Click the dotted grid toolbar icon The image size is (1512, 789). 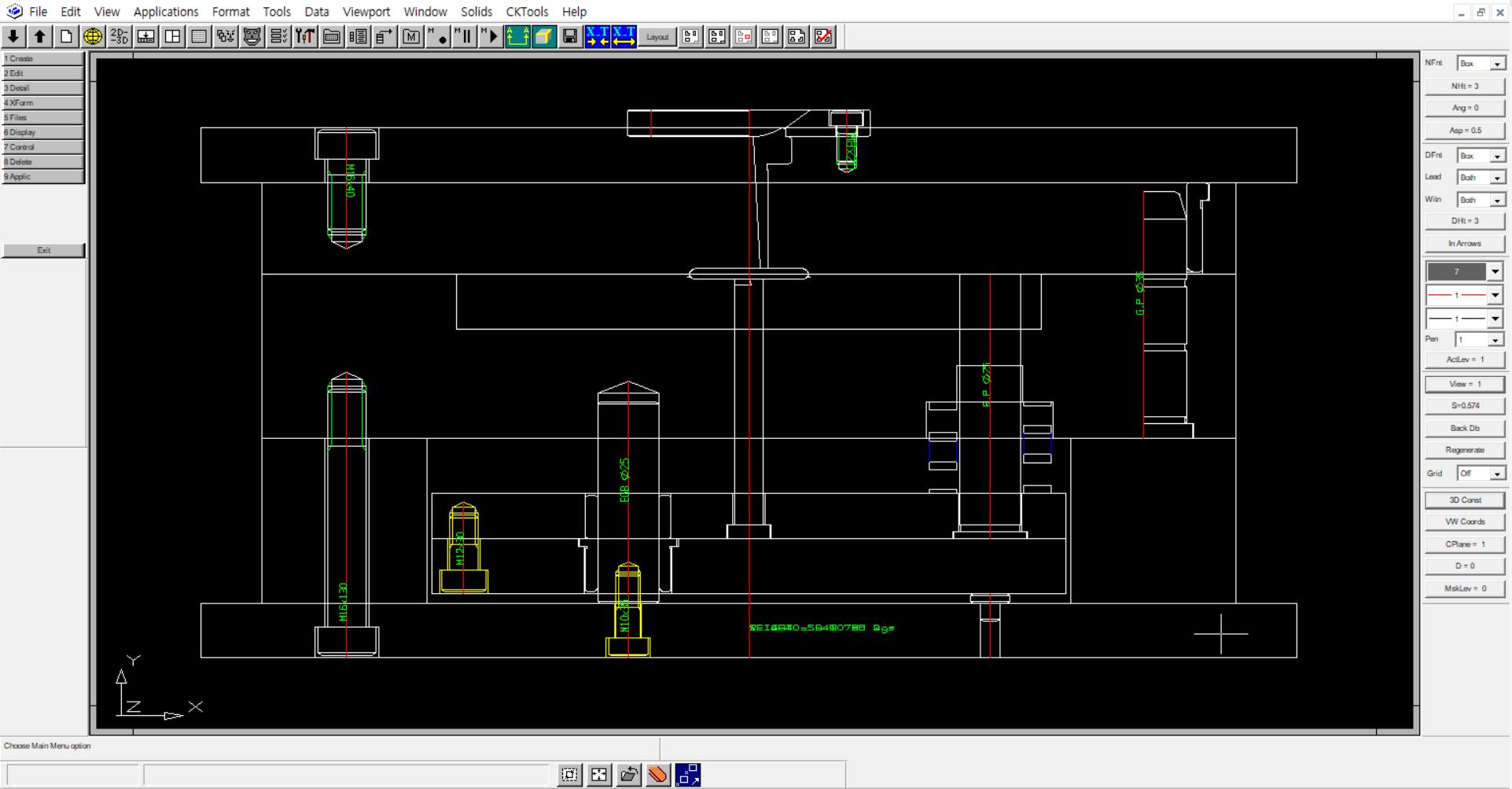click(x=200, y=36)
